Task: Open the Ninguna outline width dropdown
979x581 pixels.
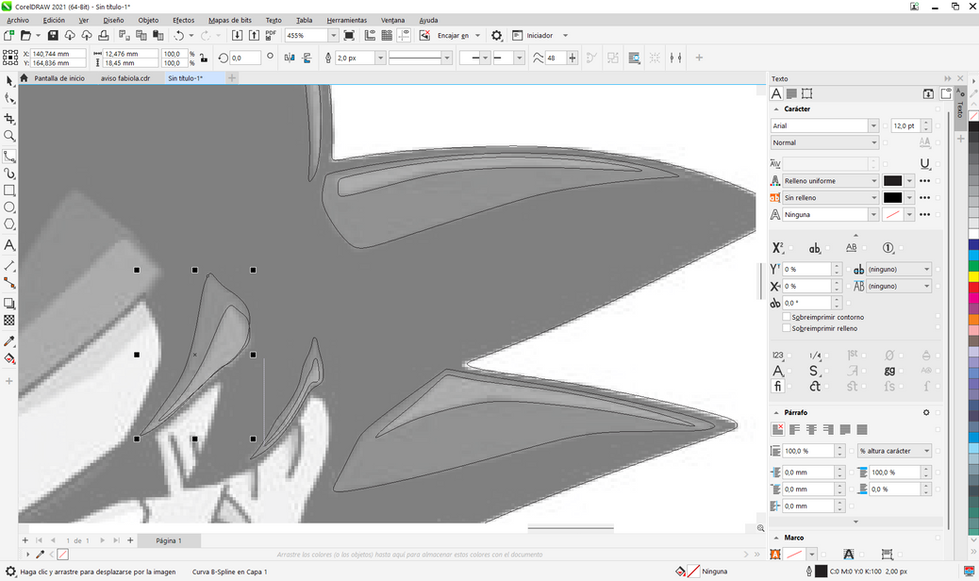Action: [x=873, y=215]
